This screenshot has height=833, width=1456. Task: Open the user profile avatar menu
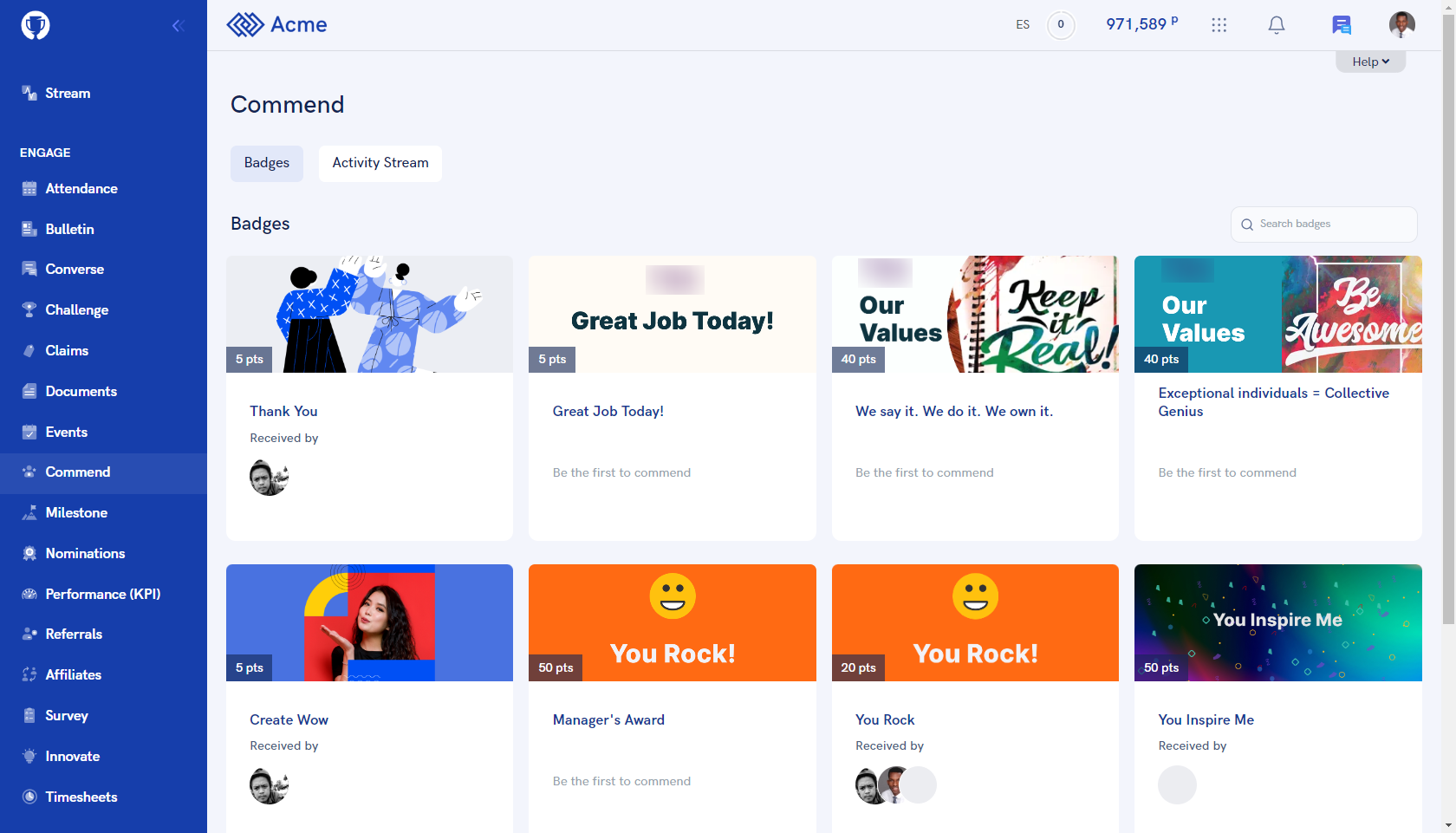(x=1401, y=25)
